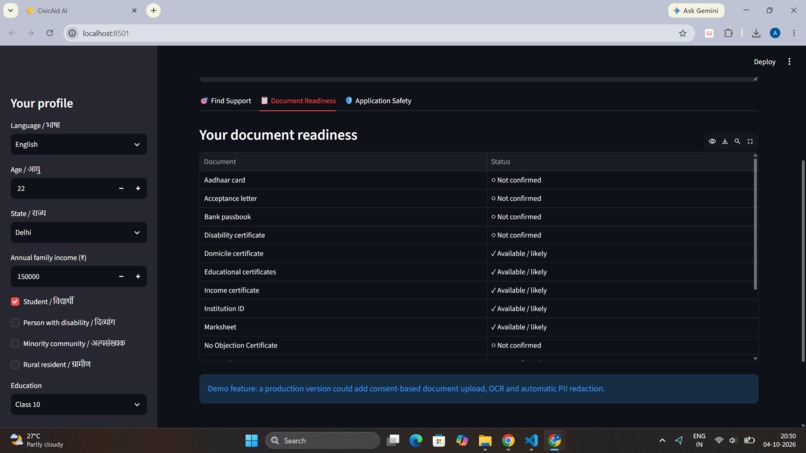Select the No Objection Certificate cell
Screen dimensions: 806x453
pyautogui.click(x=343, y=346)
